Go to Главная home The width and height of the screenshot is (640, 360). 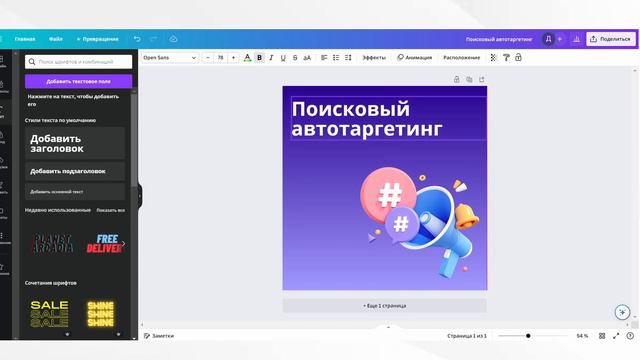click(x=25, y=39)
